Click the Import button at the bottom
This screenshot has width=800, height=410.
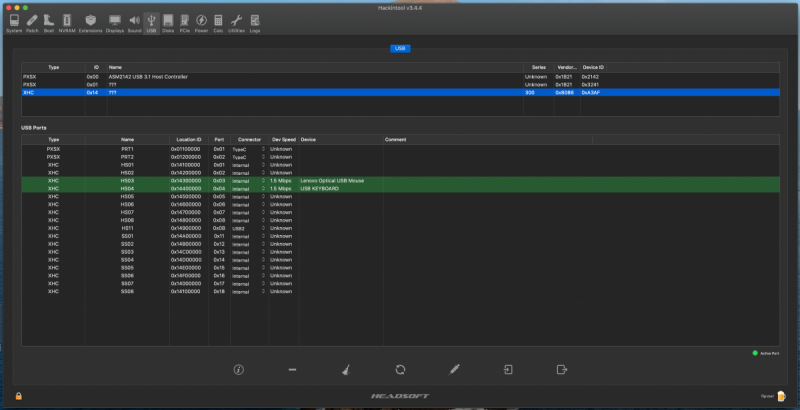(508, 370)
